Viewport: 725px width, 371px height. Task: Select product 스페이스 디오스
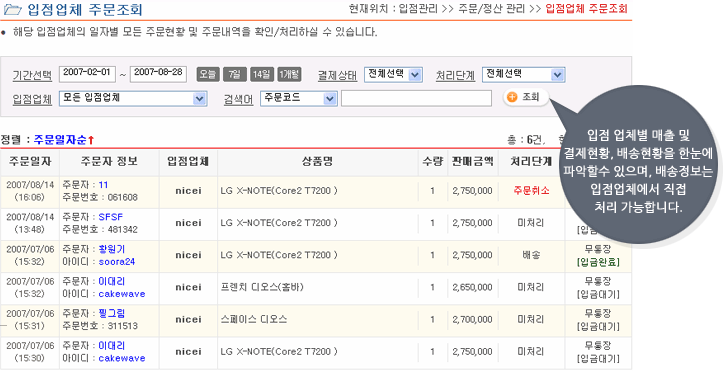(254, 319)
